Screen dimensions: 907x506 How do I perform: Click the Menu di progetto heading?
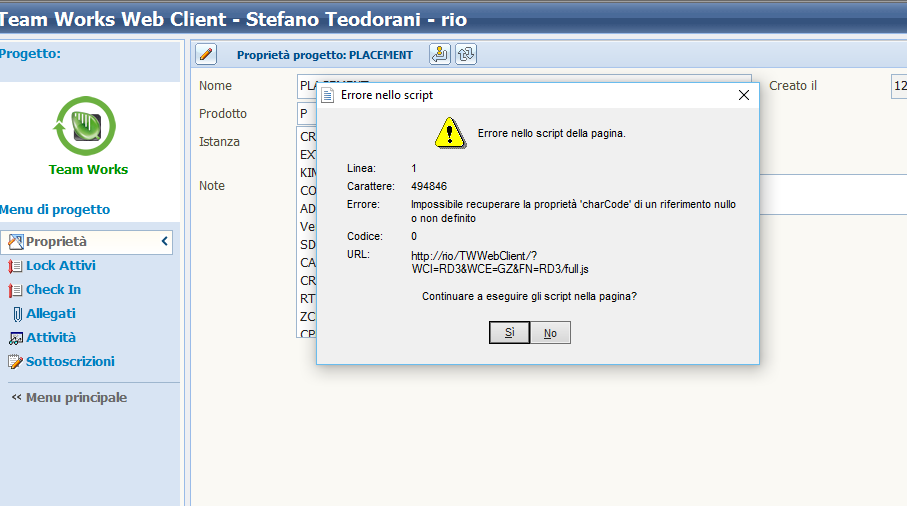(x=55, y=209)
